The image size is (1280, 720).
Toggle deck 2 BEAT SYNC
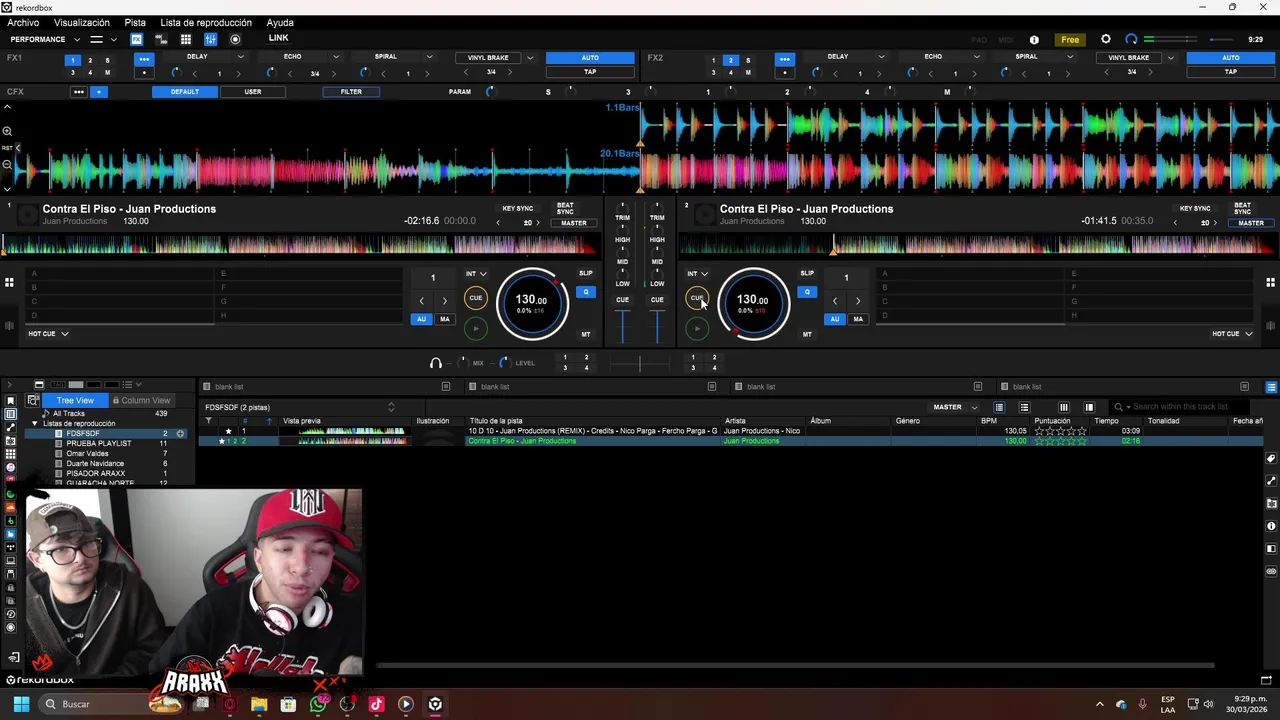click(1242, 208)
